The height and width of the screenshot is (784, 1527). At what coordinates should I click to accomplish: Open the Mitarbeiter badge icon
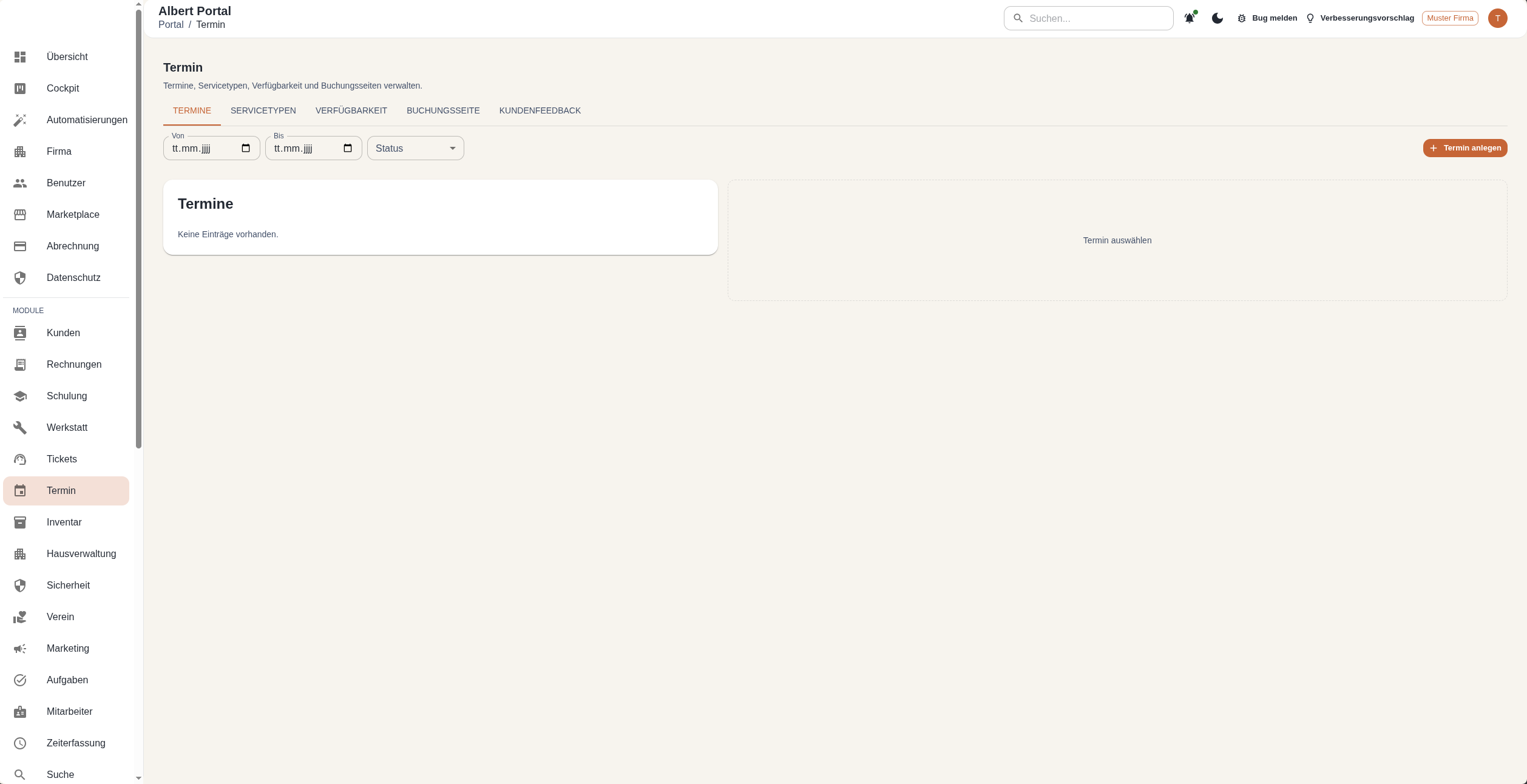[x=20, y=712]
